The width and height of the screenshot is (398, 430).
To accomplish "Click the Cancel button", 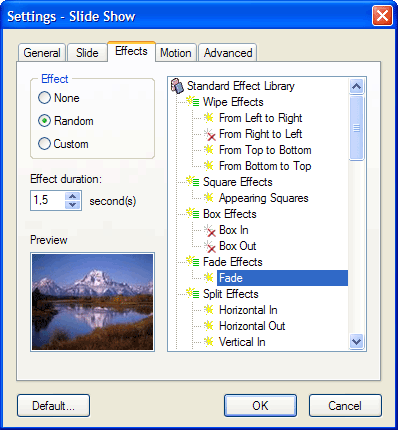I will [345, 406].
